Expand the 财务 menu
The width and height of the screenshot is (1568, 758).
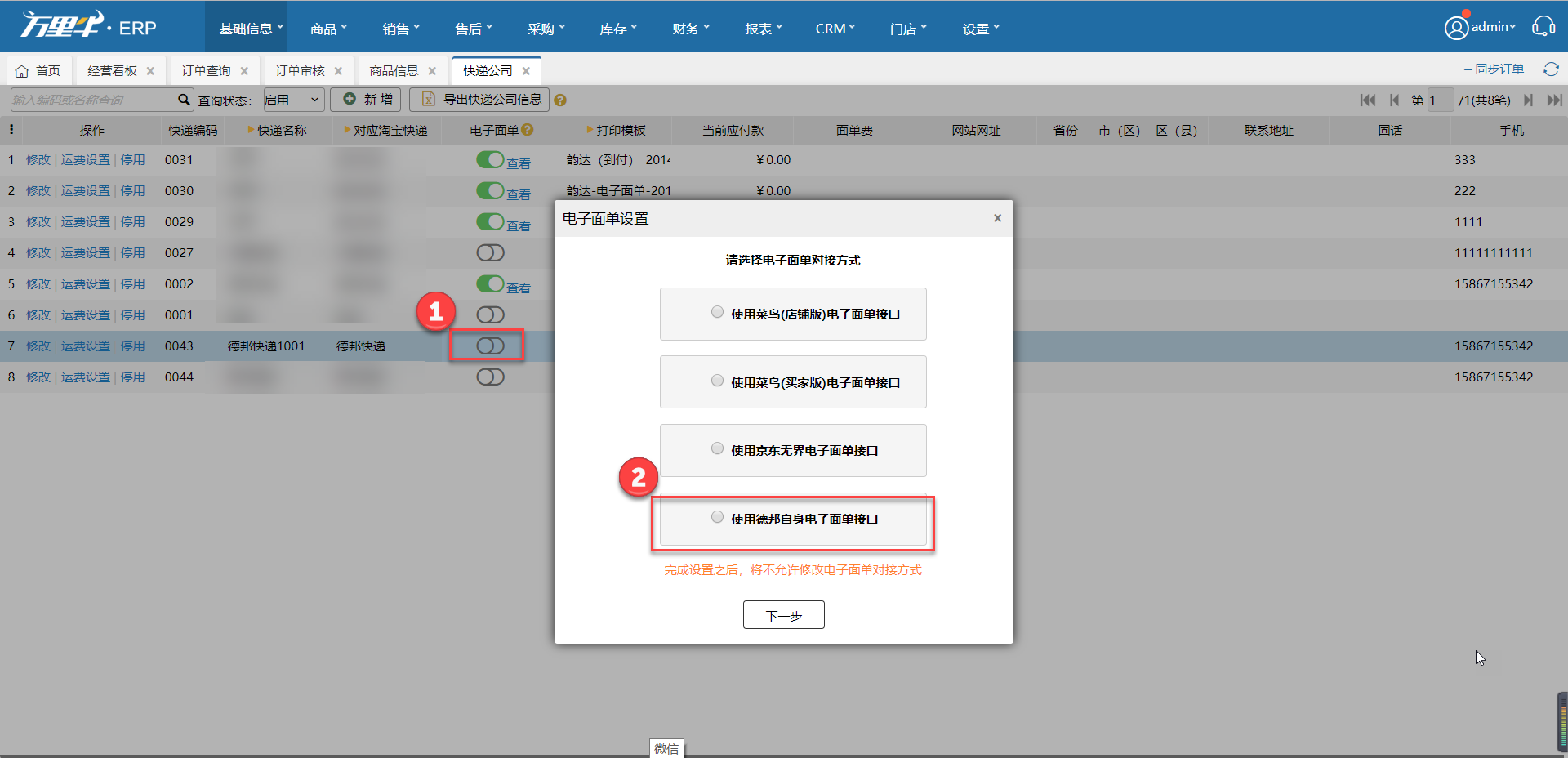tap(690, 28)
